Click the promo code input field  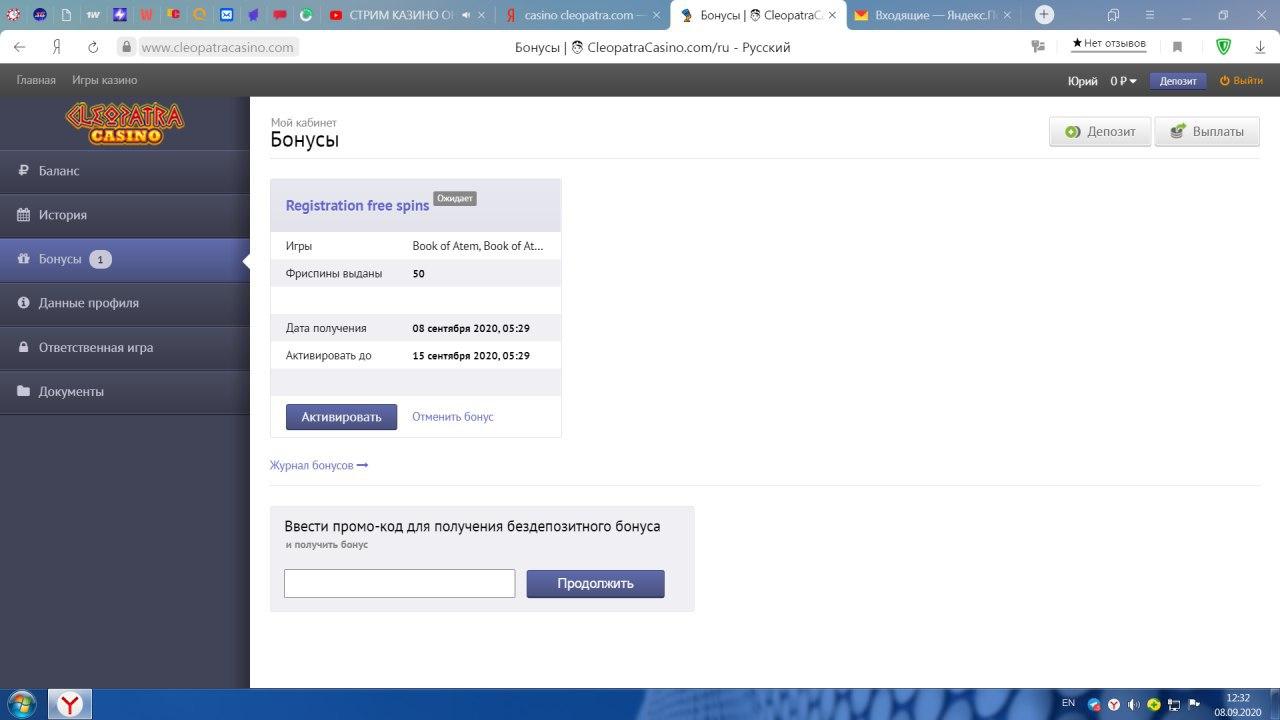click(399, 583)
